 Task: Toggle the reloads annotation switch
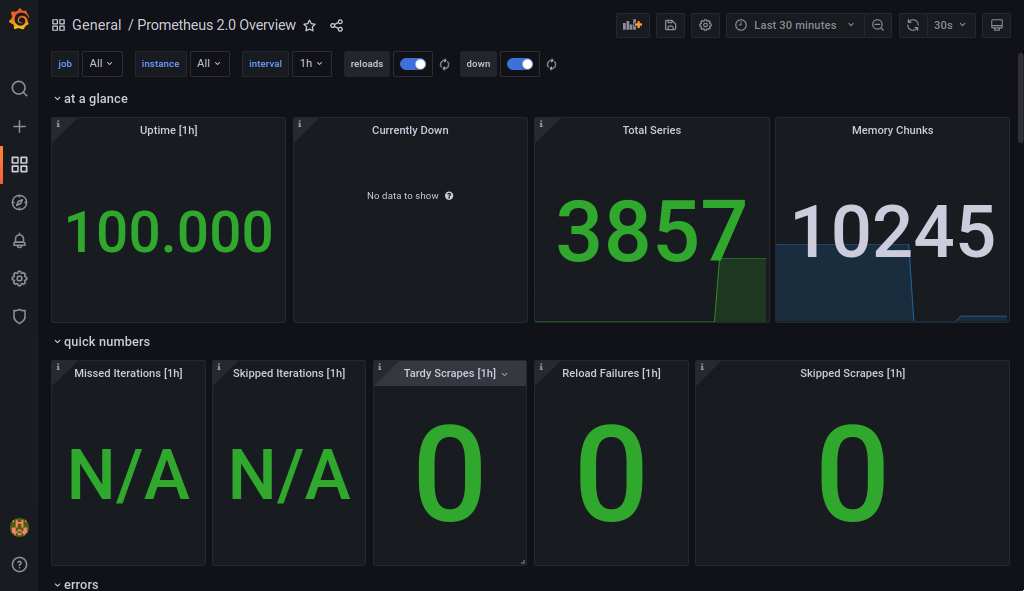(413, 64)
